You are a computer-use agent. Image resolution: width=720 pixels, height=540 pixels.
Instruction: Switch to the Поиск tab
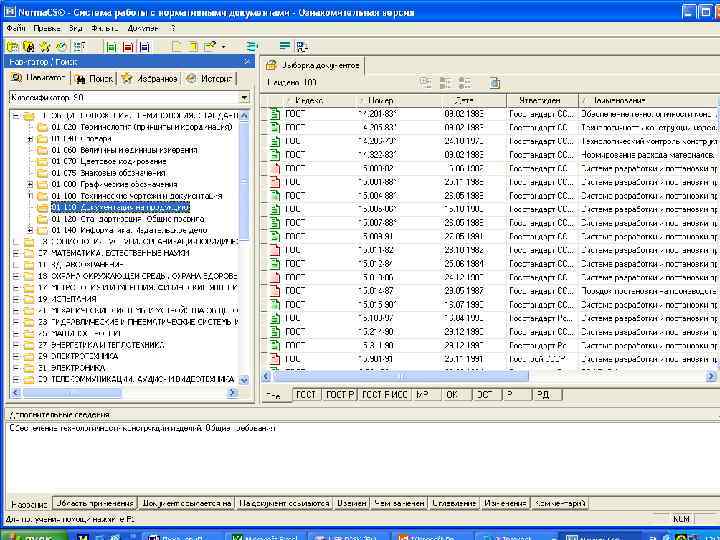click(x=94, y=79)
